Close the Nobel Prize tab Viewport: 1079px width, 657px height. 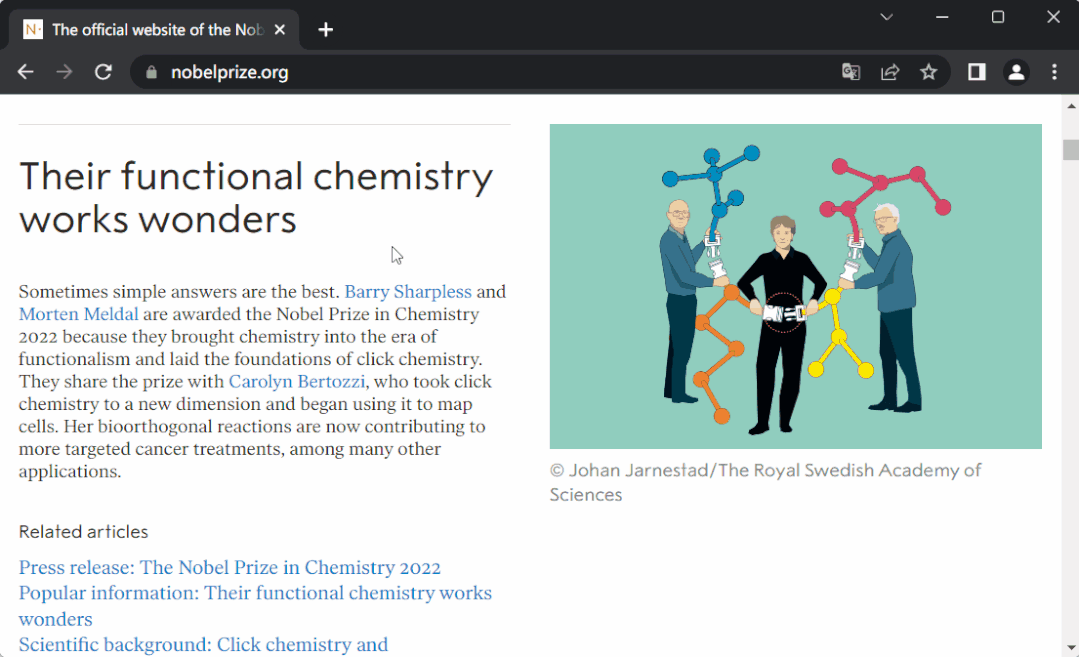point(280,30)
